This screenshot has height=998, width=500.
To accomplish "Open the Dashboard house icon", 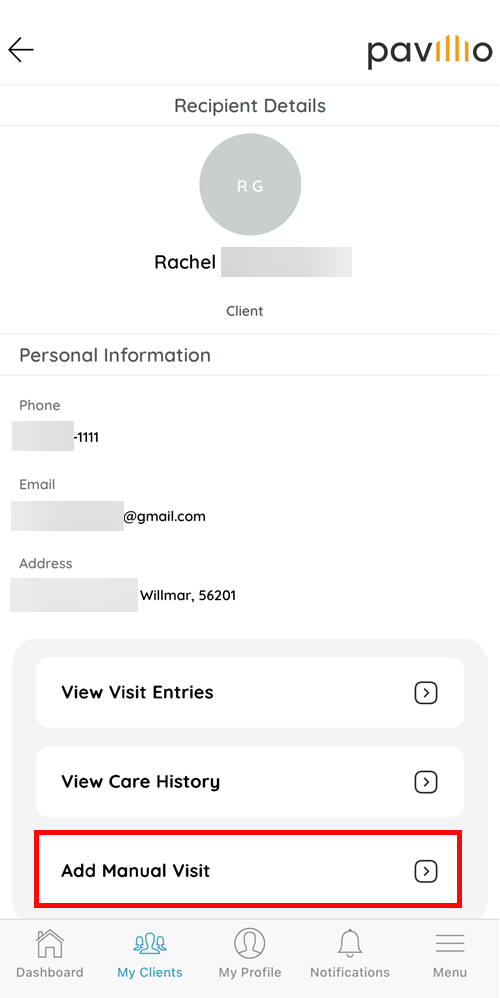I will click(x=50, y=943).
